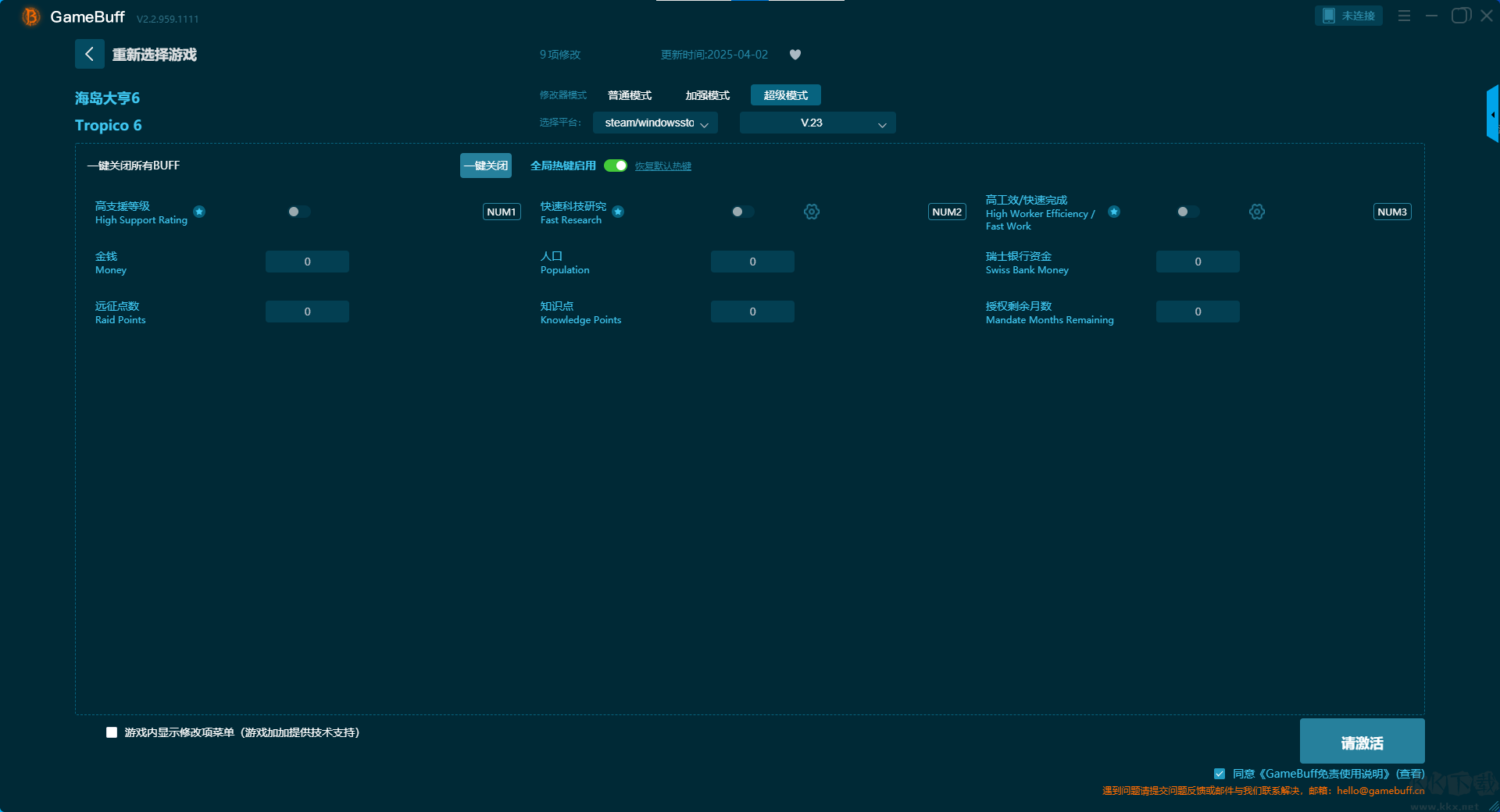Image resolution: width=1500 pixels, height=812 pixels.
Task: Switch to 普通模式 tab
Action: 630,95
